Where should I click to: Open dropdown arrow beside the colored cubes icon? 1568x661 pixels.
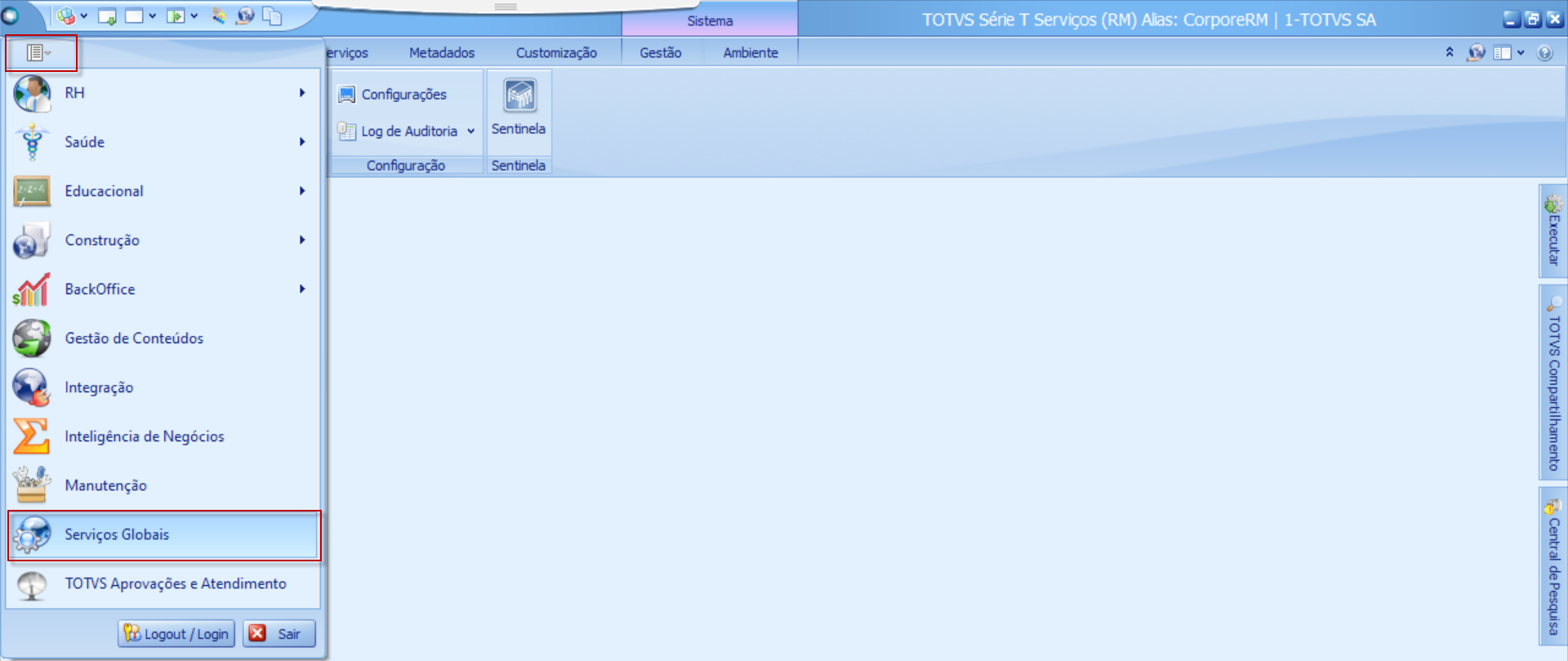click(84, 16)
